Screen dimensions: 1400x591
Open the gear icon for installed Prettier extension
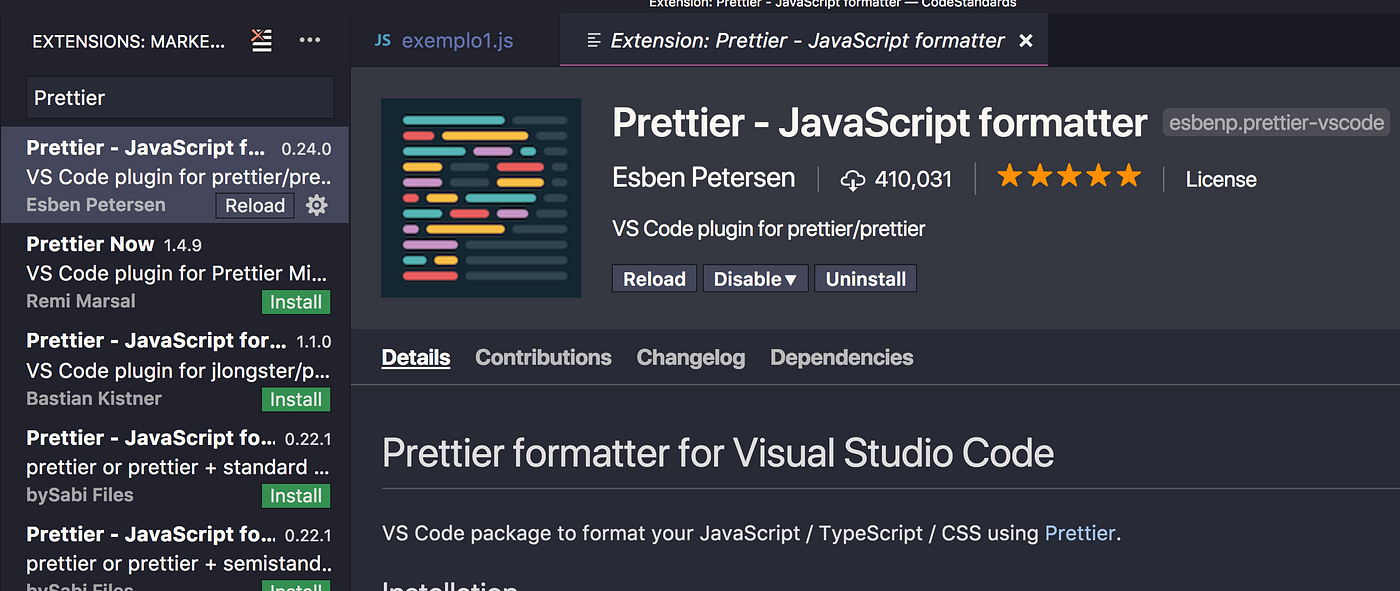point(316,205)
